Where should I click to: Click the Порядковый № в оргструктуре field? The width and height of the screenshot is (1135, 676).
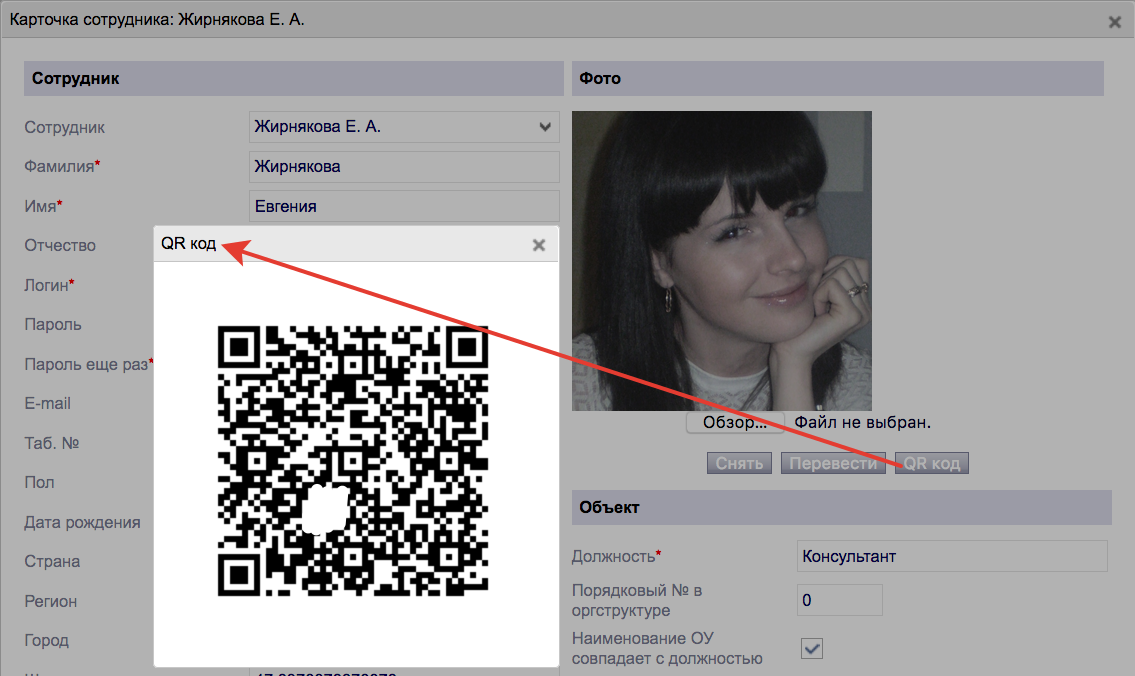[840, 600]
